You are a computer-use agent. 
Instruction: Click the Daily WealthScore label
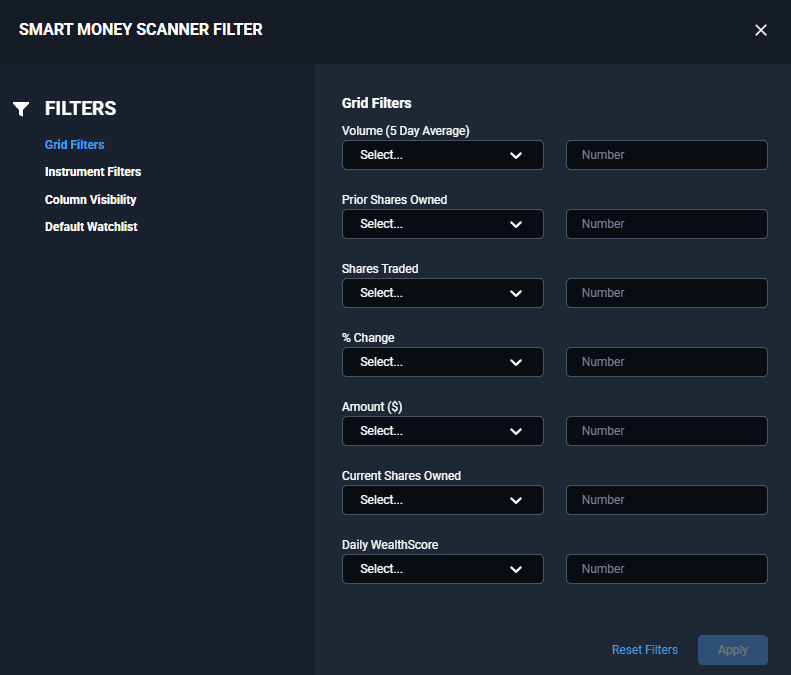[390, 545]
